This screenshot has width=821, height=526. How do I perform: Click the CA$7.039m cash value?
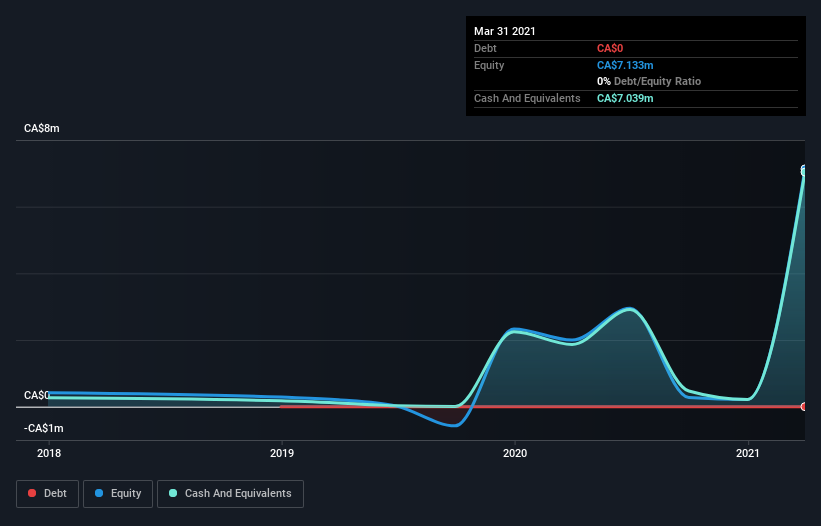point(625,98)
